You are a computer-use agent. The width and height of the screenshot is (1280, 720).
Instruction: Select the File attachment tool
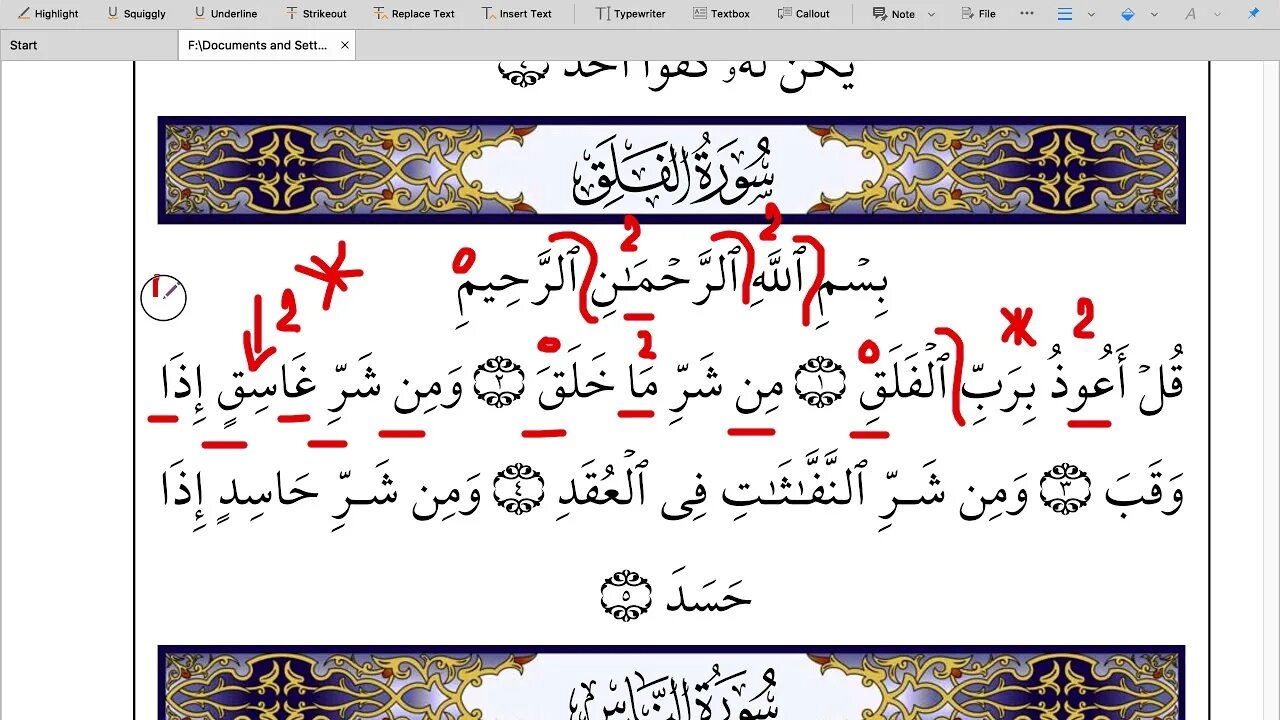tap(978, 14)
